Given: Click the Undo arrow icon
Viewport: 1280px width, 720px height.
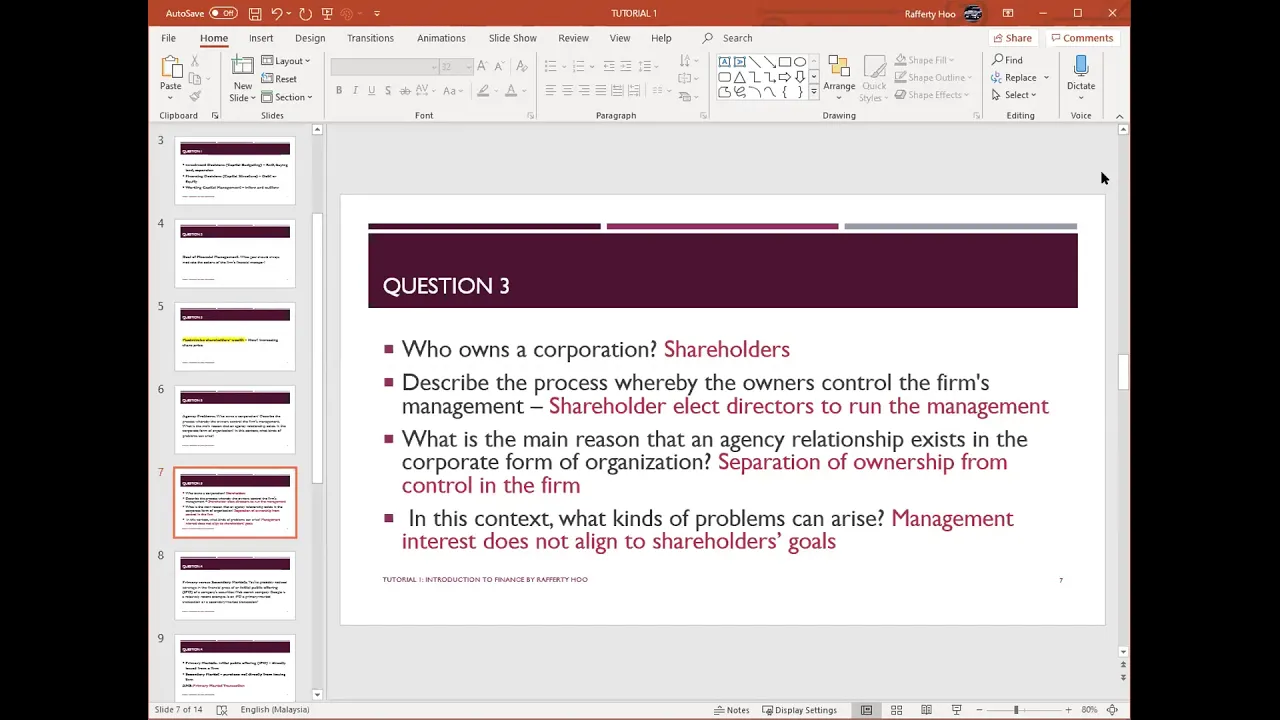Looking at the screenshot, I should coord(277,13).
